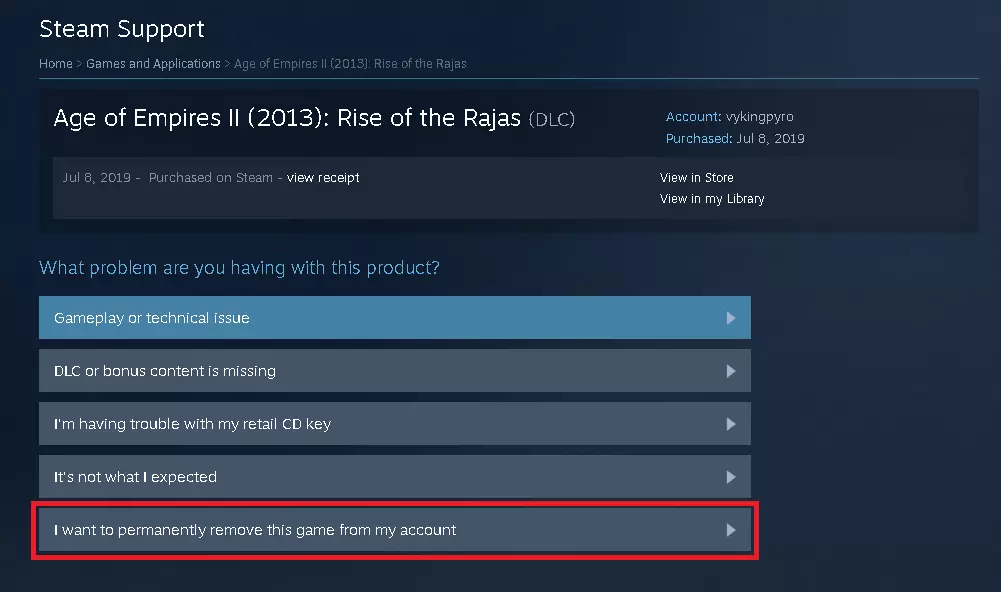Open the Home breadcrumb link

[56, 64]
